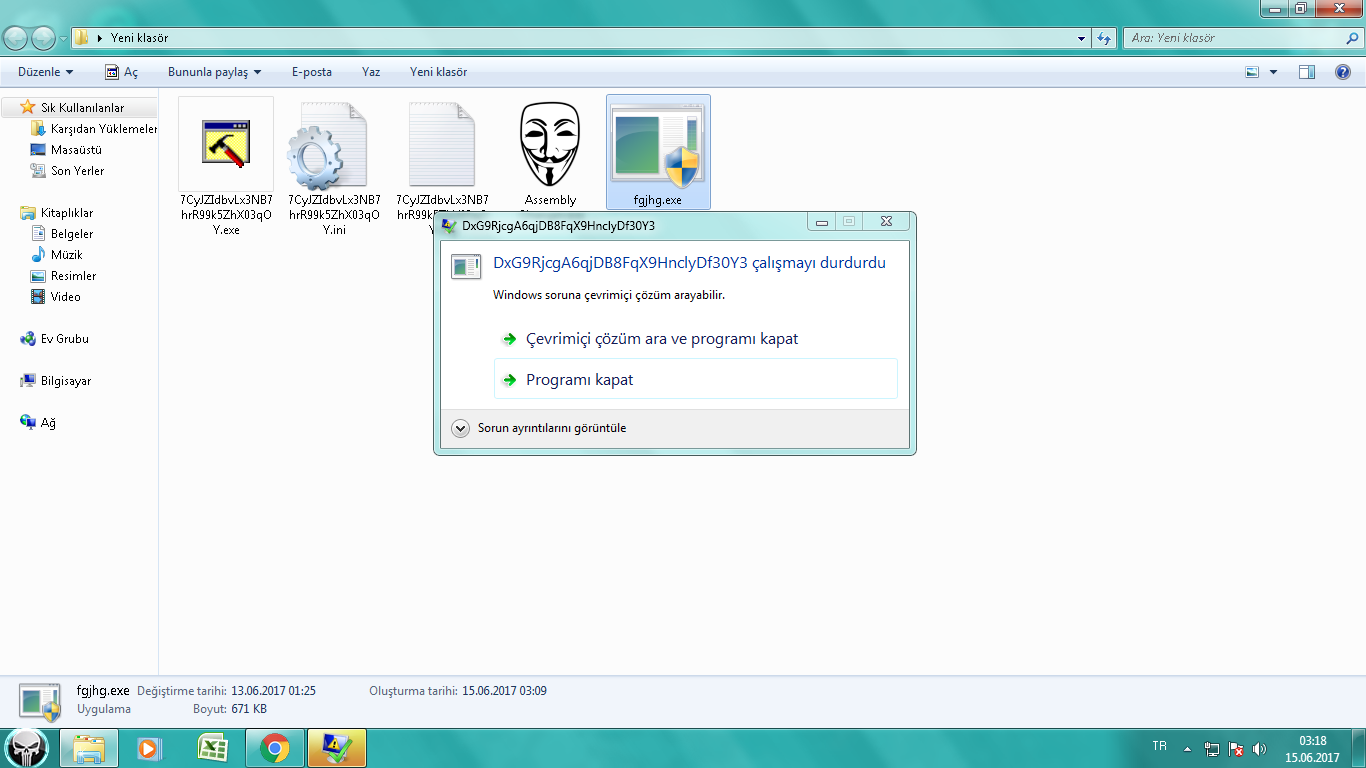Click the network tray icon

[x=1212, y=748]
